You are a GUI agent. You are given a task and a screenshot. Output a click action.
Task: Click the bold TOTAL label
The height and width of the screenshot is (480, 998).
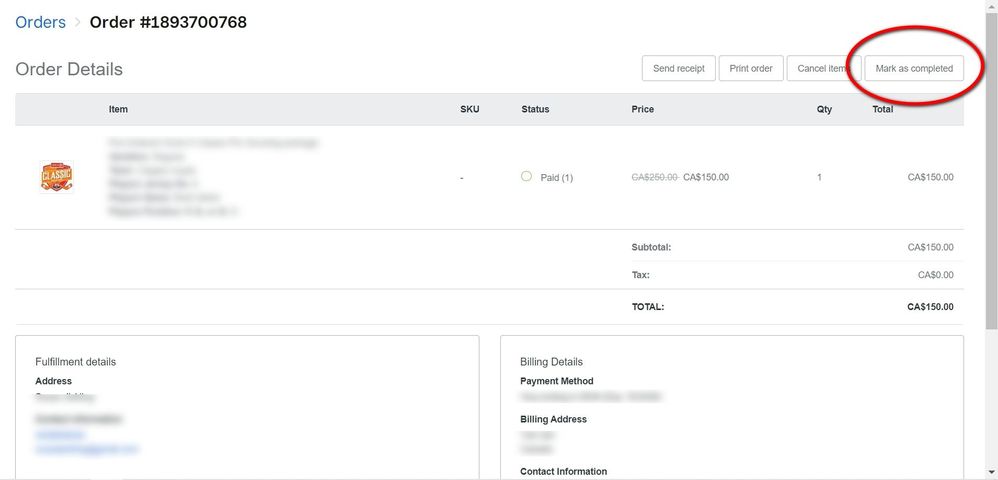(x=647, y=307)
